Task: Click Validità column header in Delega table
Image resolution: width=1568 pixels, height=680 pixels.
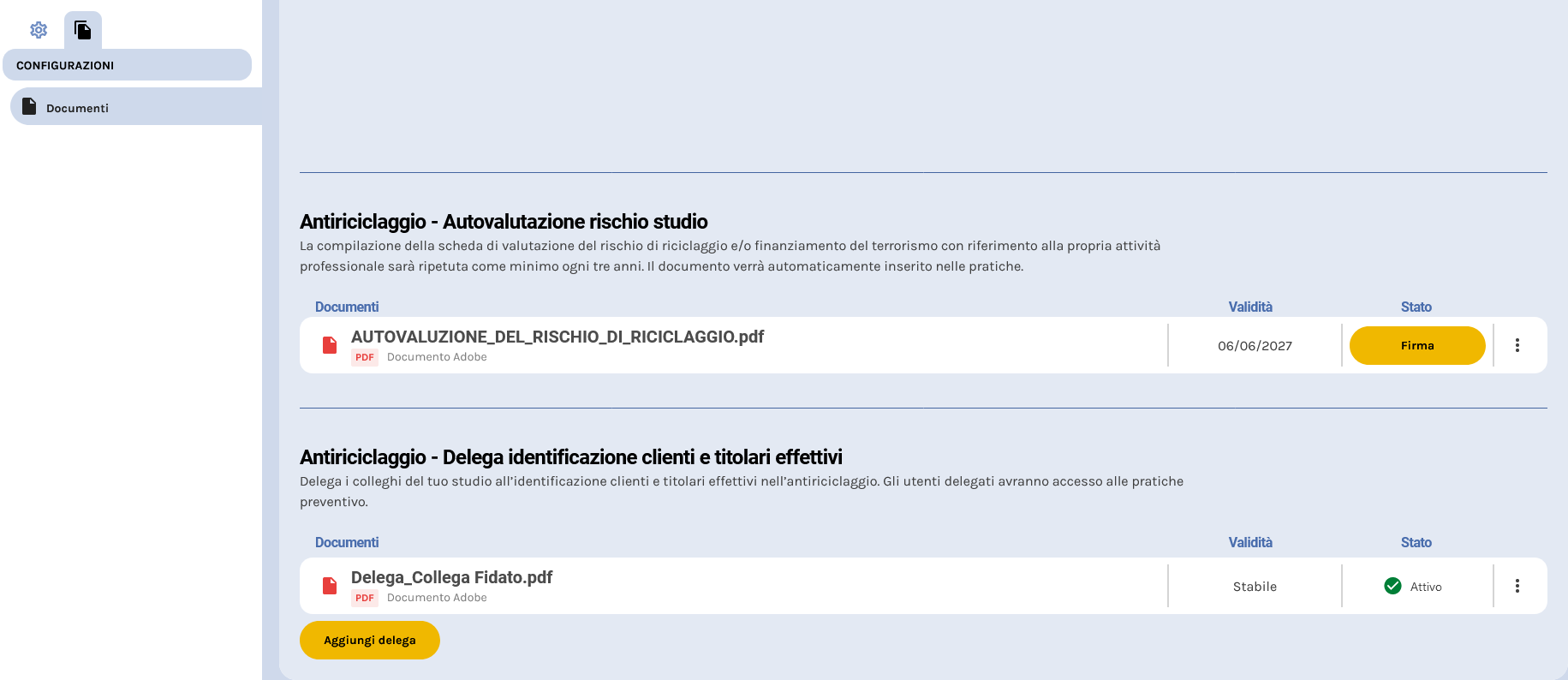Action: coord(1250,542)
